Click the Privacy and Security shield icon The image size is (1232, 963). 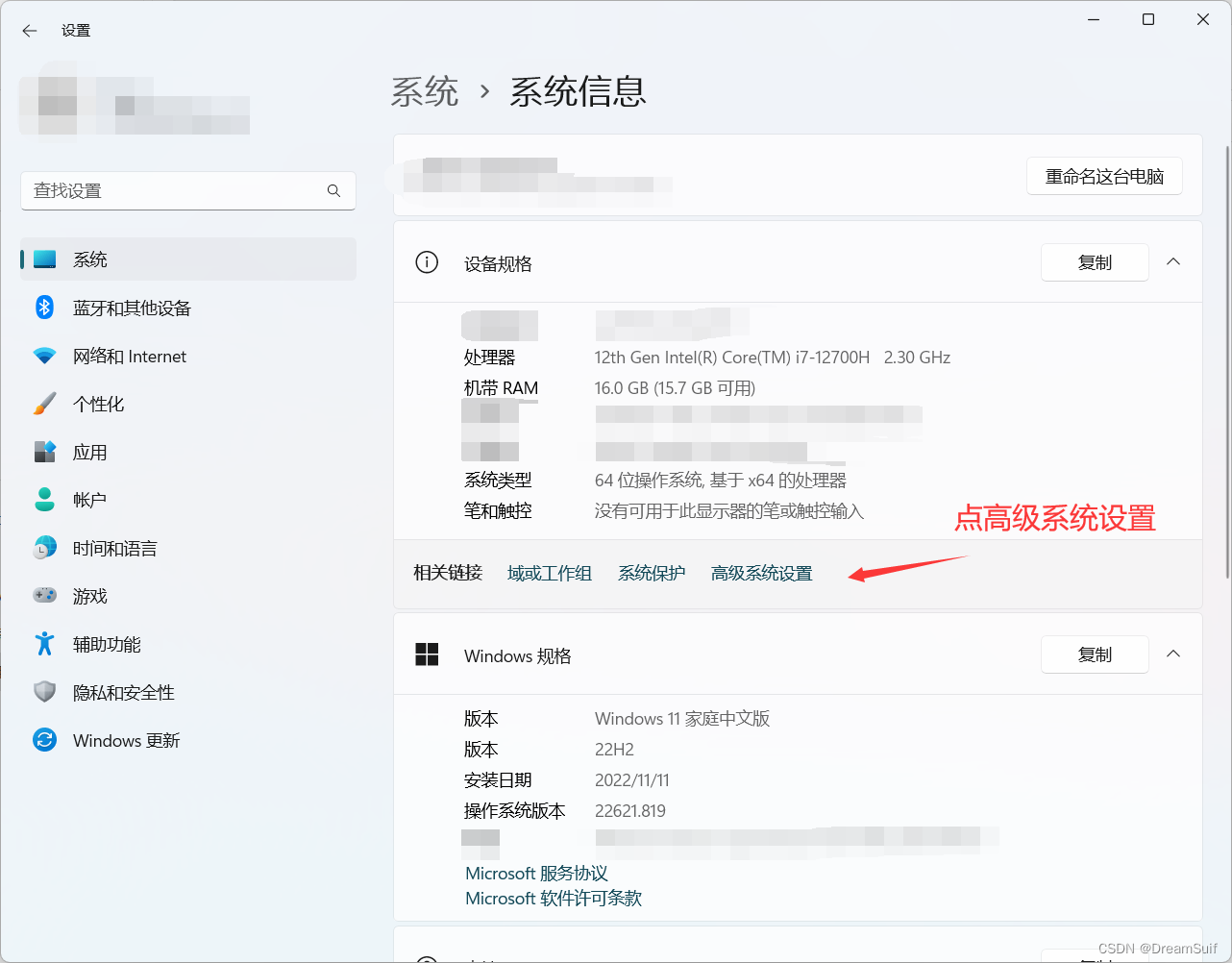pyautogui.click(x=45, y=692)
